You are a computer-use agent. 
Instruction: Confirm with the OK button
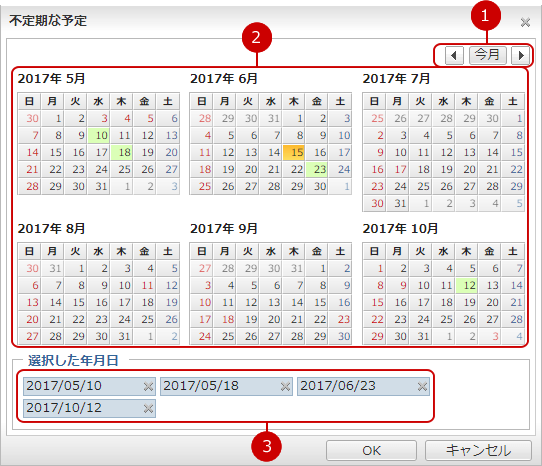pyautogui.click(x=372, y=450)
